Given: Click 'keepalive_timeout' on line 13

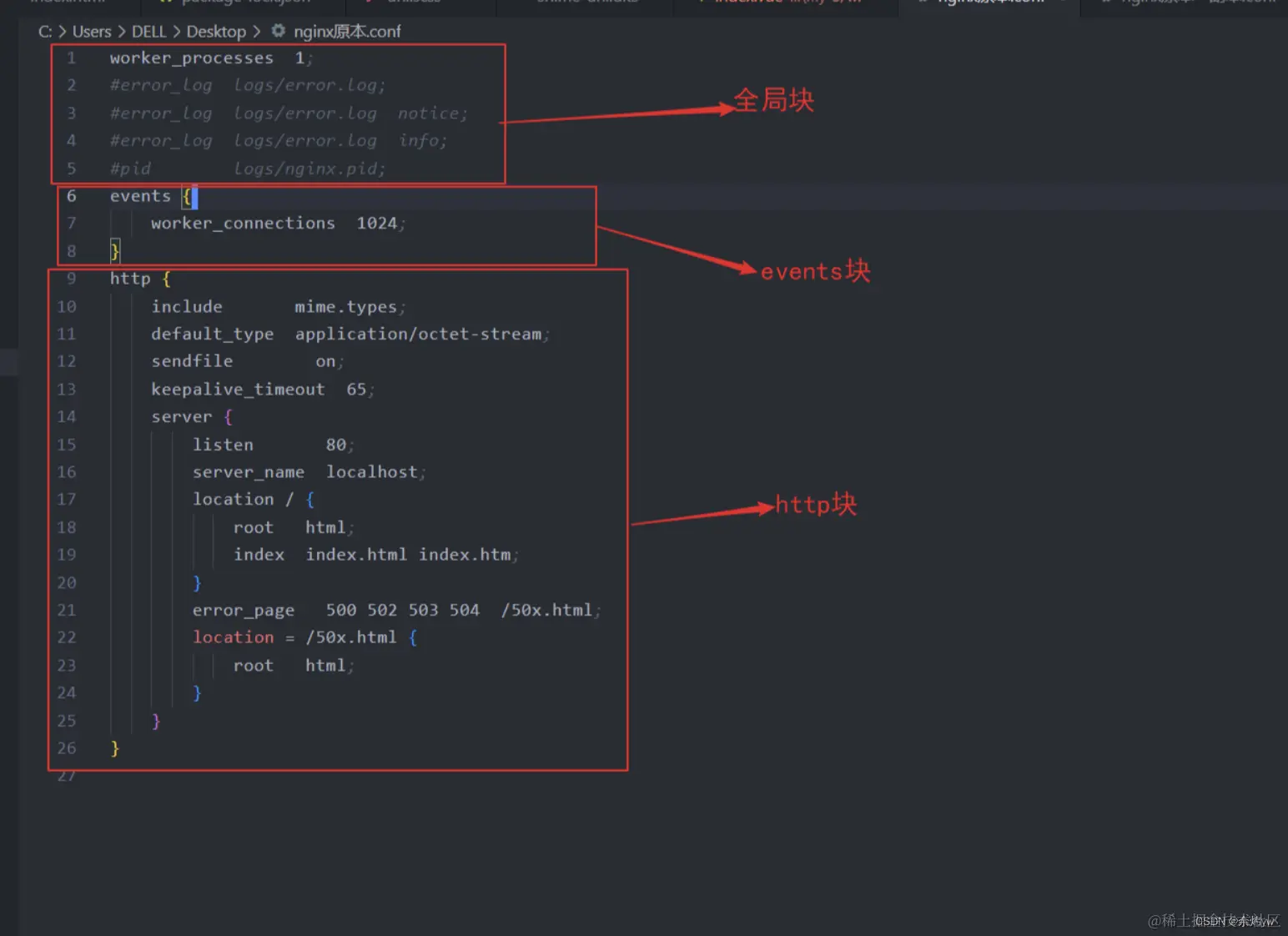Looking at the screenshot, I should 238,390.
